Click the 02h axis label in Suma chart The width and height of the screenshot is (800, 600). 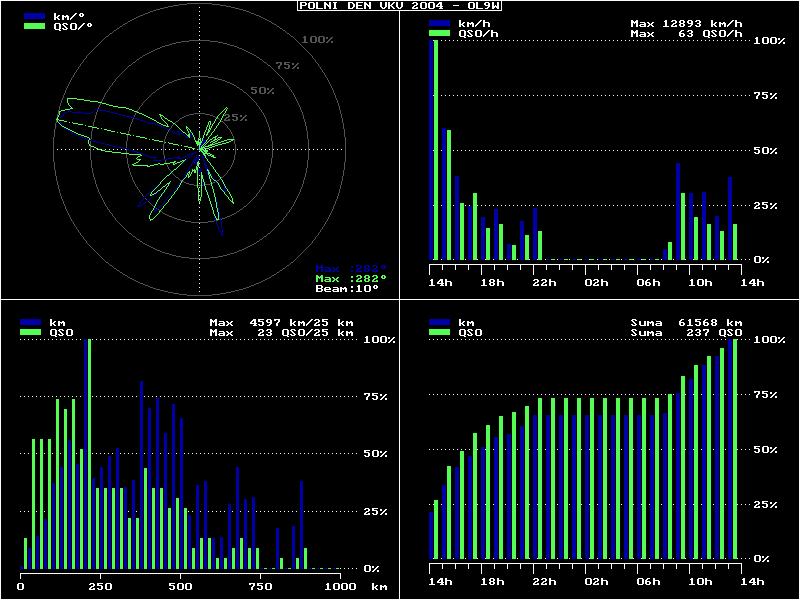pos(596,582)
